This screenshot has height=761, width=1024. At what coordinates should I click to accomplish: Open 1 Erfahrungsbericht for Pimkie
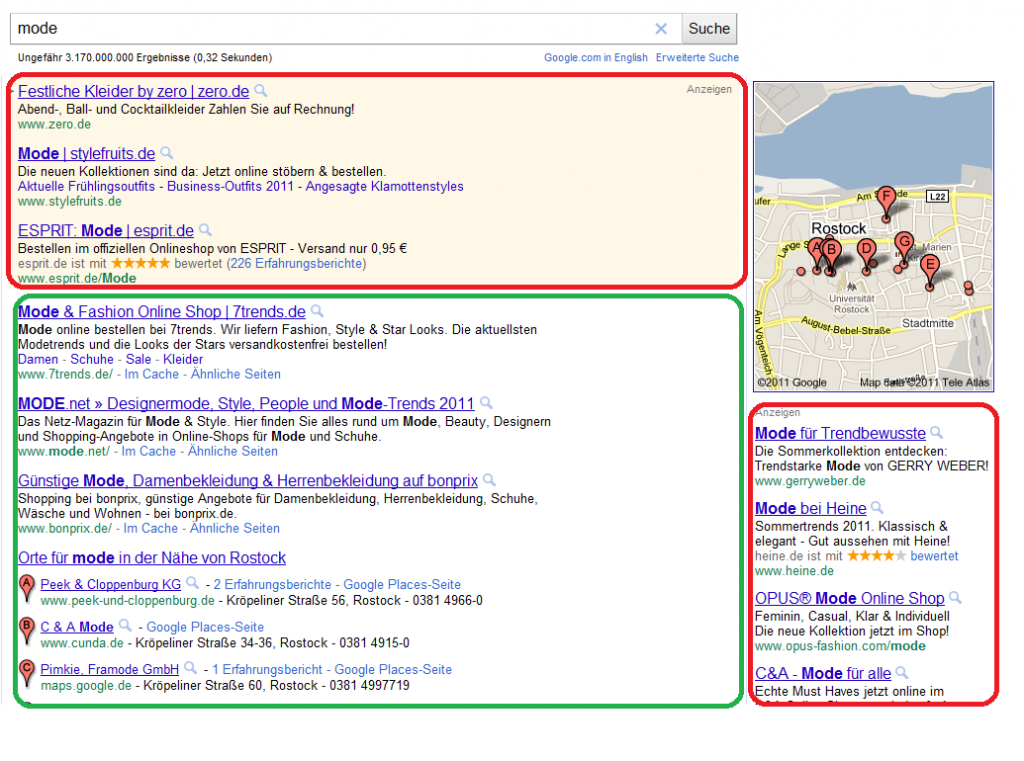(267, 670)
